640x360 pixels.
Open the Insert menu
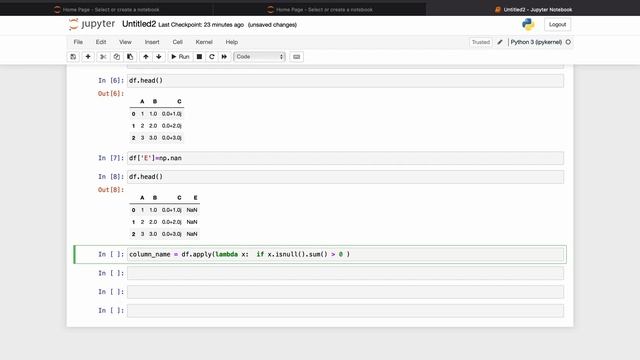click(x=152, y=42)
